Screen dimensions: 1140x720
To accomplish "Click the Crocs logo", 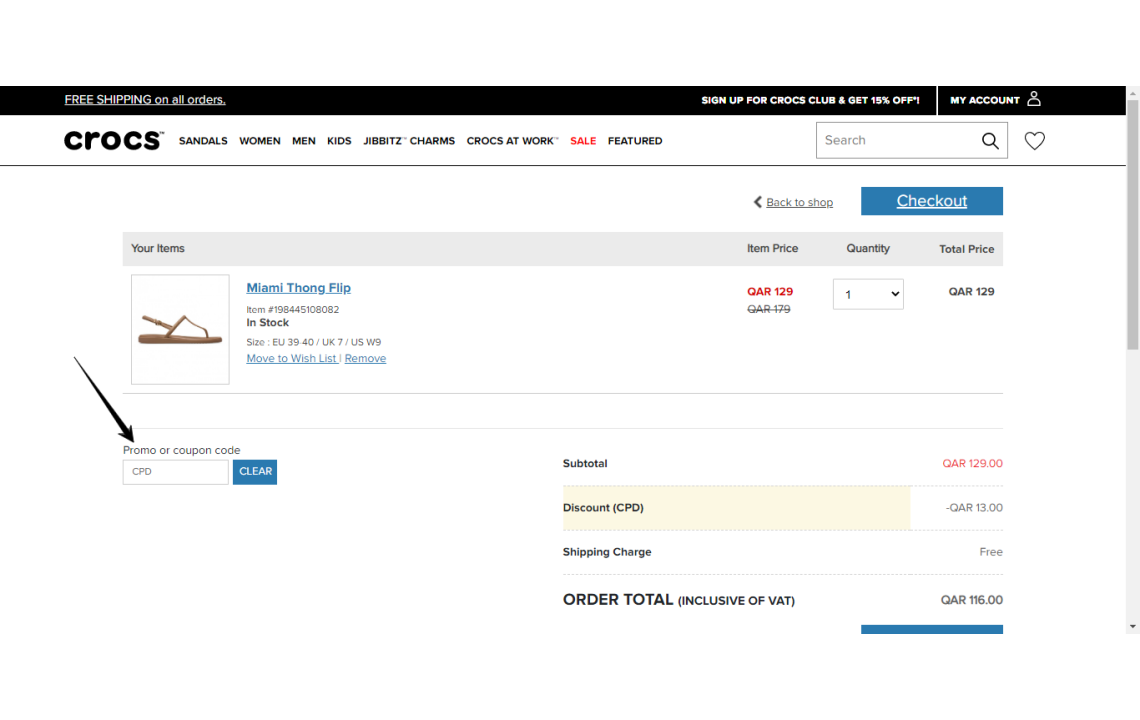I will (x=113, y=140).
